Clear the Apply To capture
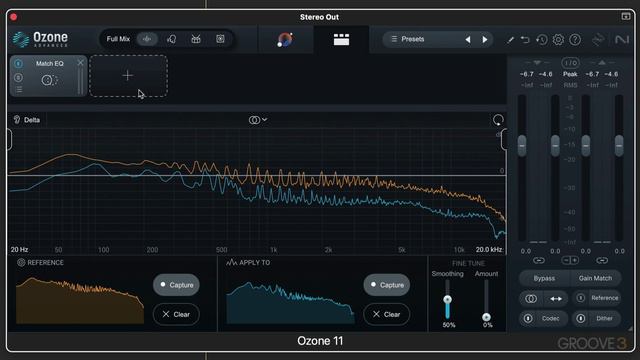This screenshot has height=360, width=640. [x=387, y=314]
